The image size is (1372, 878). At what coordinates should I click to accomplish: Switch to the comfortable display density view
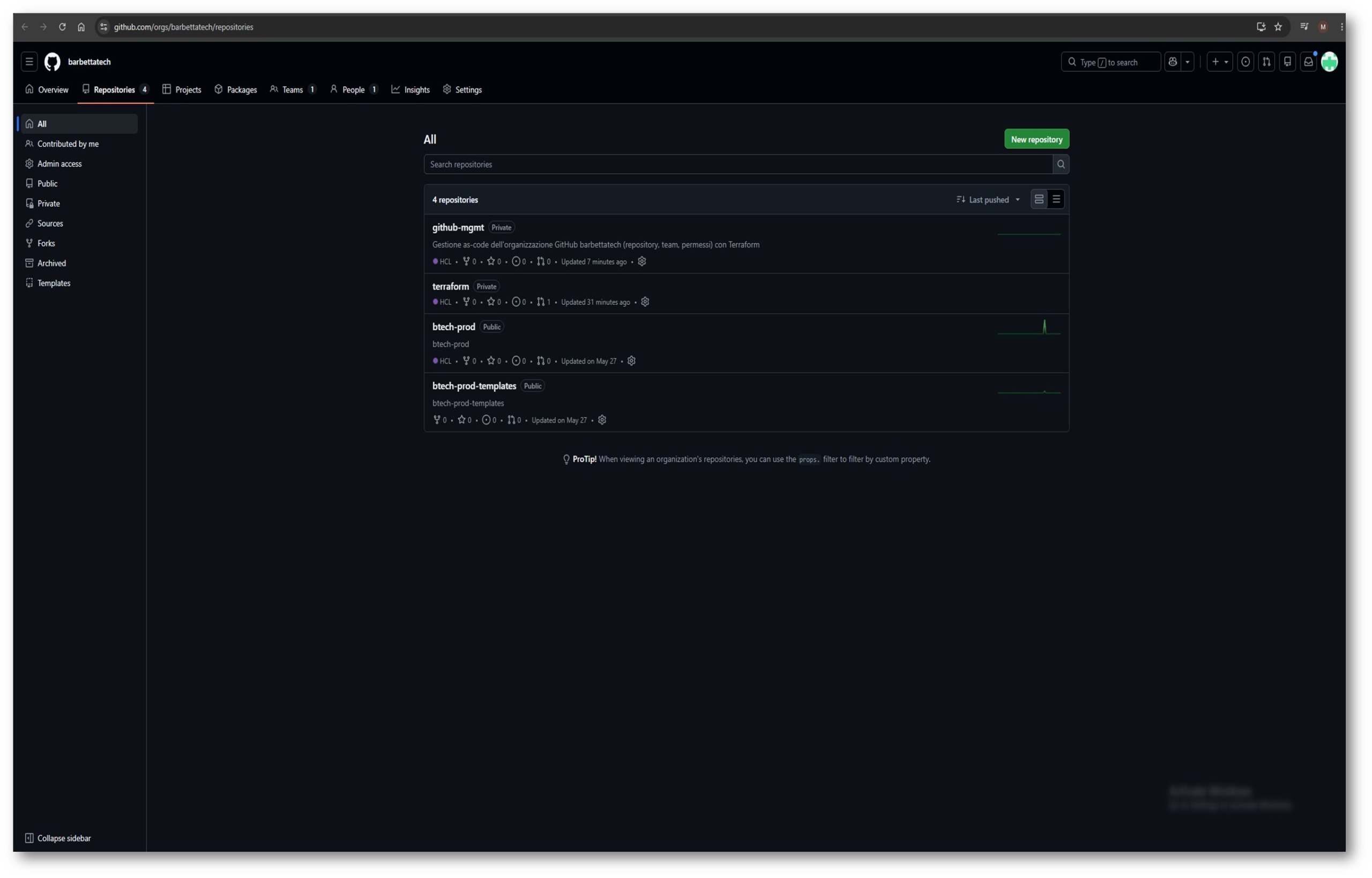tap(1039, 199)
